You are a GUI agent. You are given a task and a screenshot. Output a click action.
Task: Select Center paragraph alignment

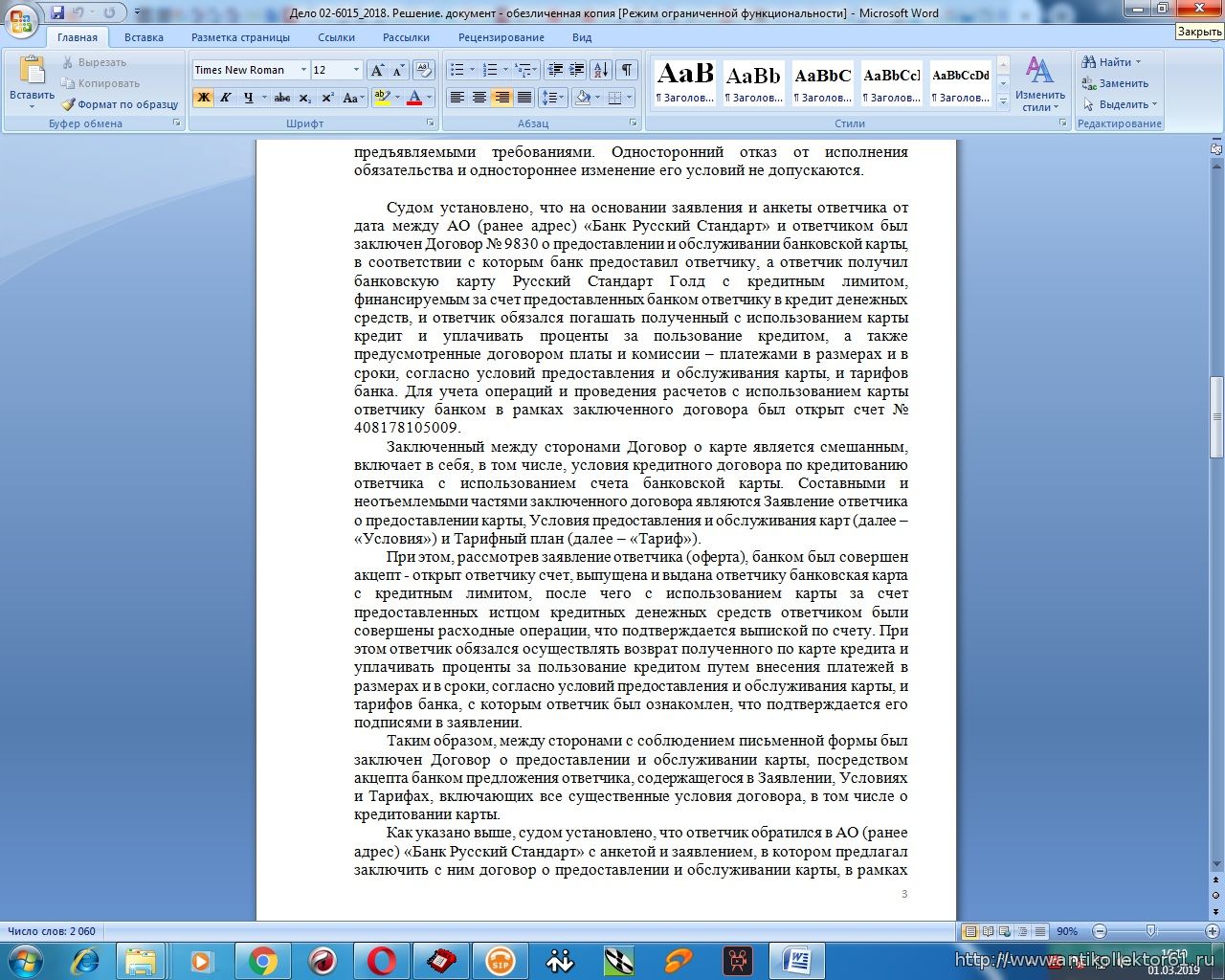tap(479, 98)
